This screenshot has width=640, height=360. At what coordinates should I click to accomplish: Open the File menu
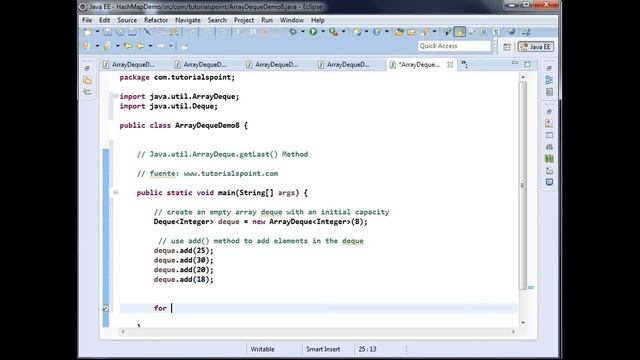(87, 20)
